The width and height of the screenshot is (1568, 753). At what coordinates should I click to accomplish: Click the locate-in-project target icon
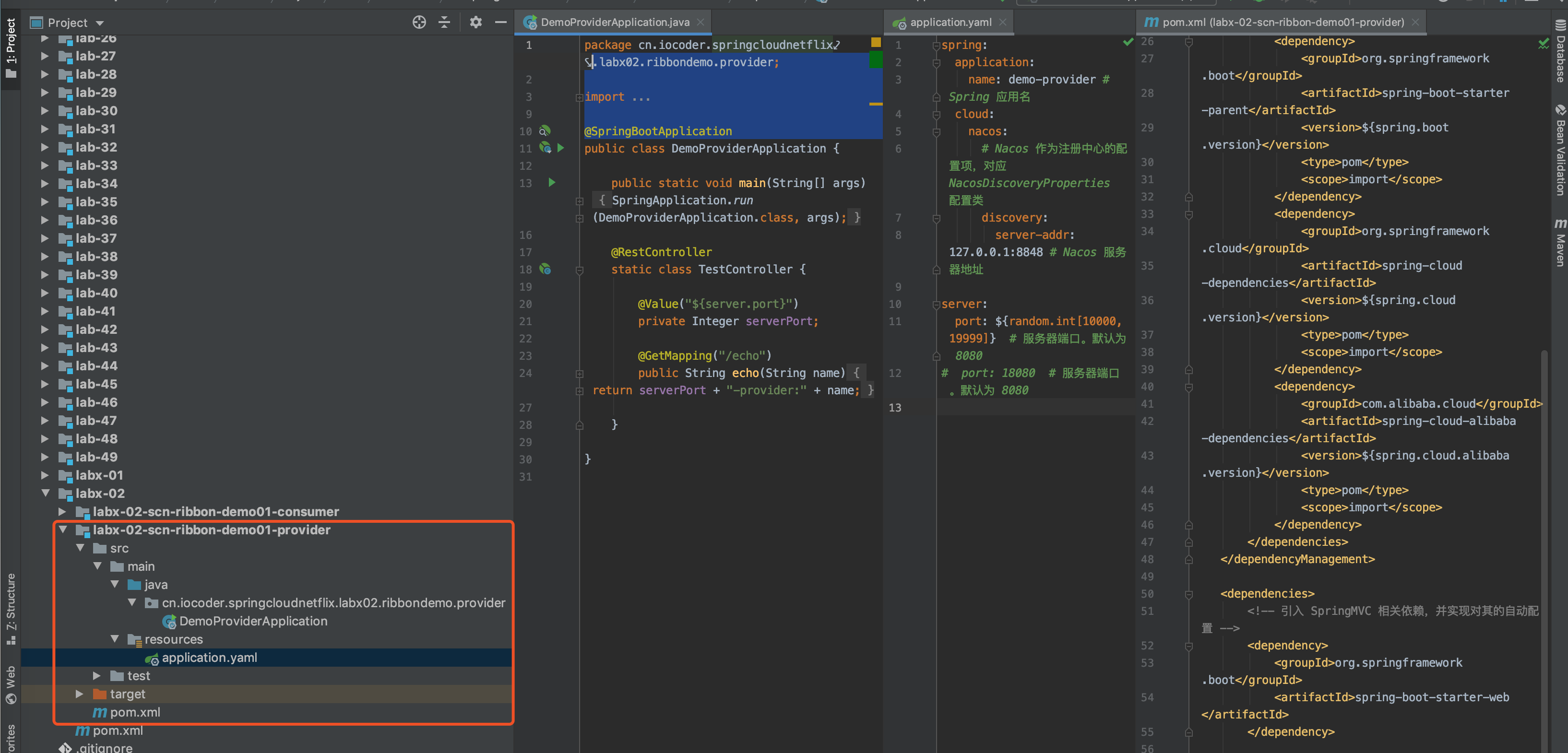(419, 23)
